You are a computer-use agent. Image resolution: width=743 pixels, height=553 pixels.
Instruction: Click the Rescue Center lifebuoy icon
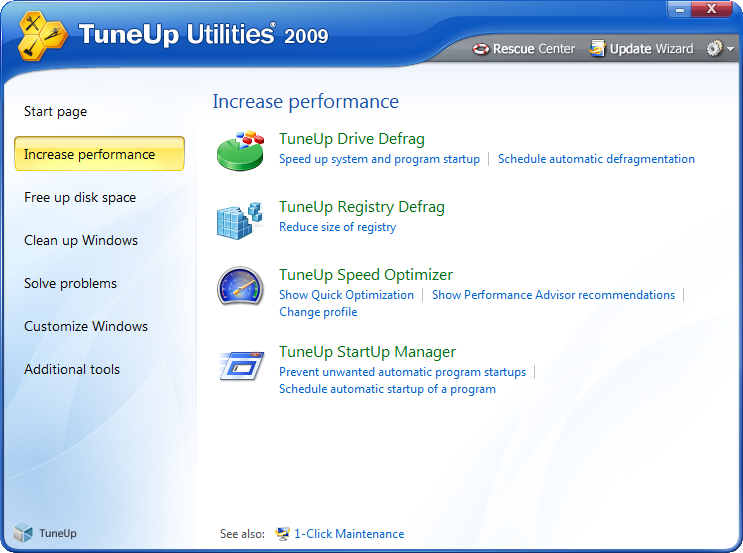coord(480,49)
